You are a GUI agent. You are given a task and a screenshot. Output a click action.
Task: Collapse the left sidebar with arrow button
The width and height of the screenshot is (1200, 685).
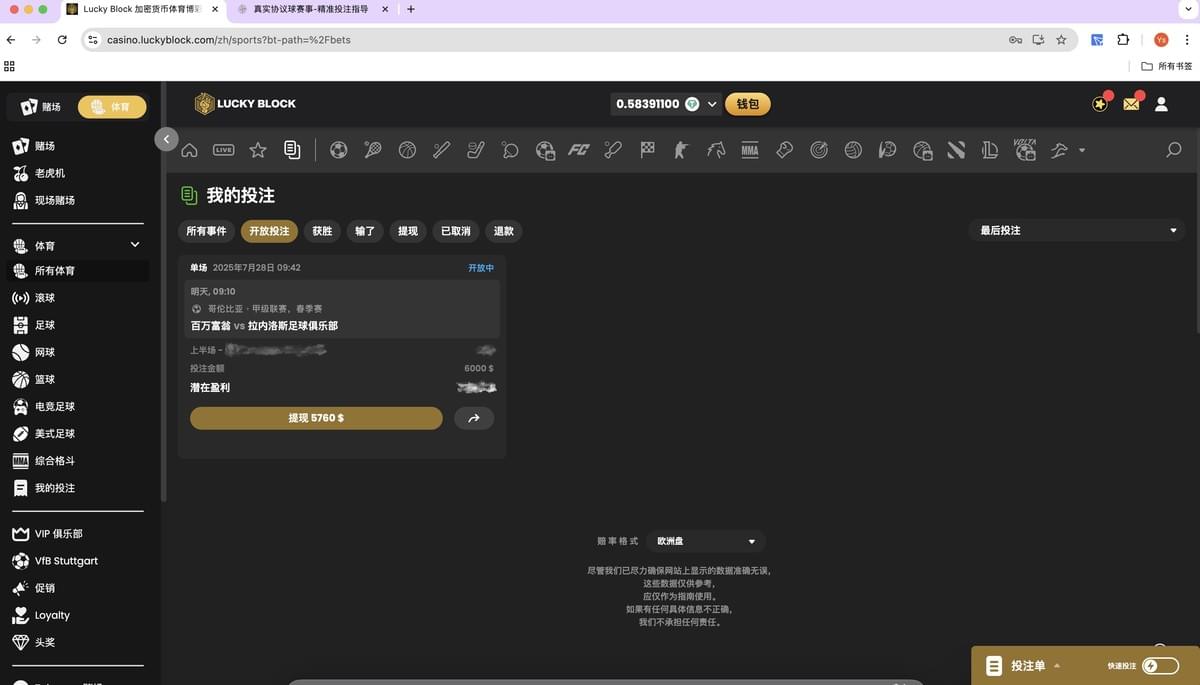tap(167, 139)
